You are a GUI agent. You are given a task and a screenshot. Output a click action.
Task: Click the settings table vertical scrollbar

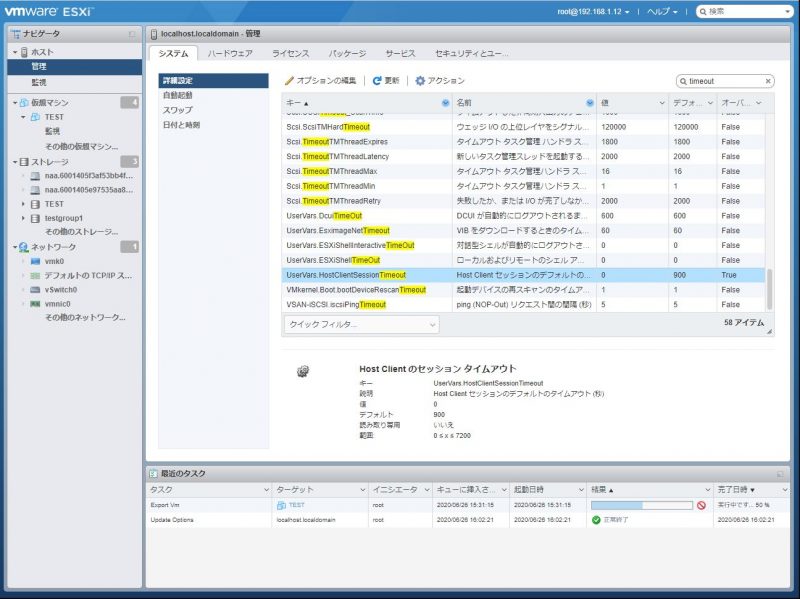[769, 289]
